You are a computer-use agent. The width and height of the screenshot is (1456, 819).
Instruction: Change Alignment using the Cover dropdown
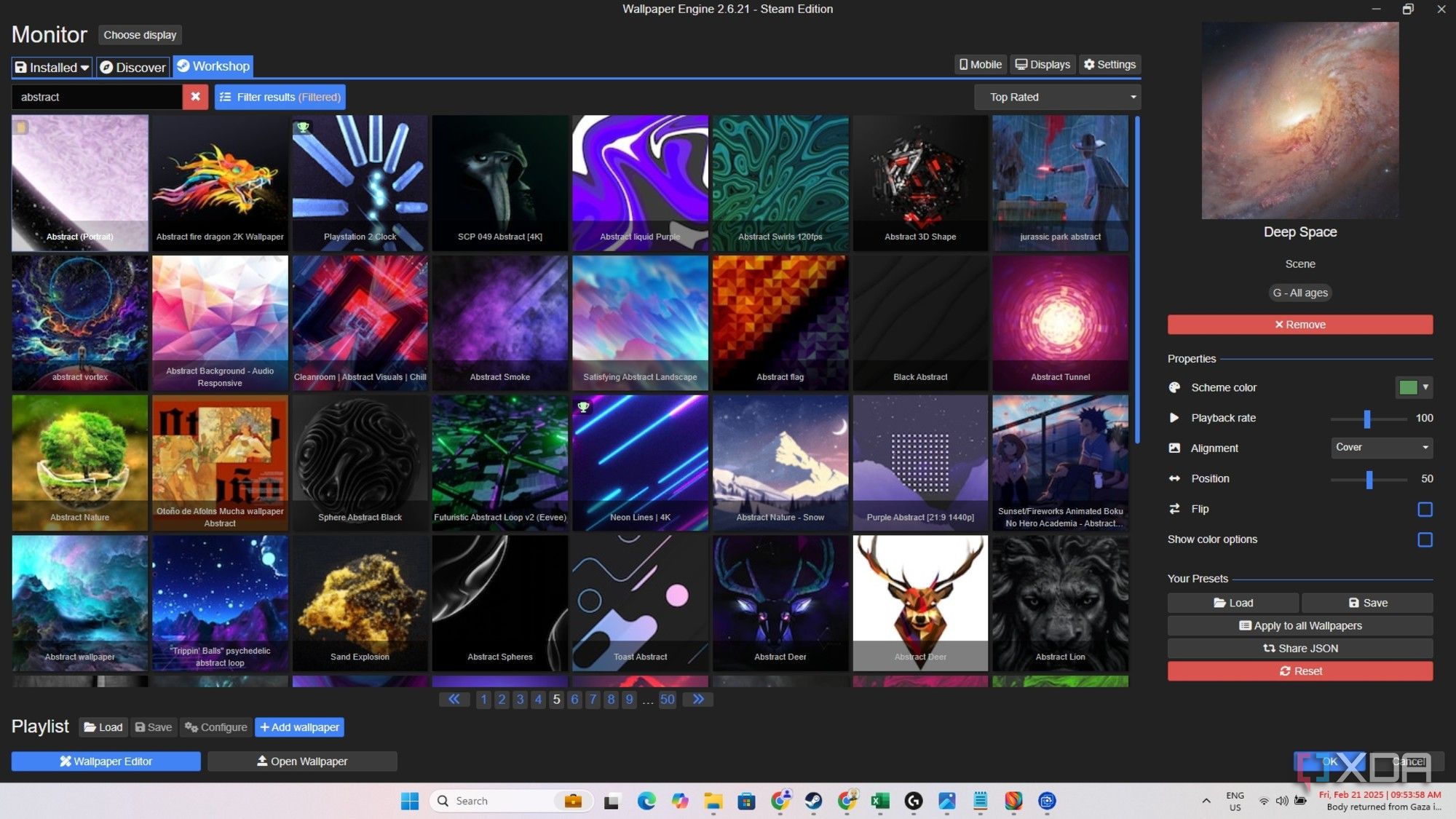point(1381,448)
